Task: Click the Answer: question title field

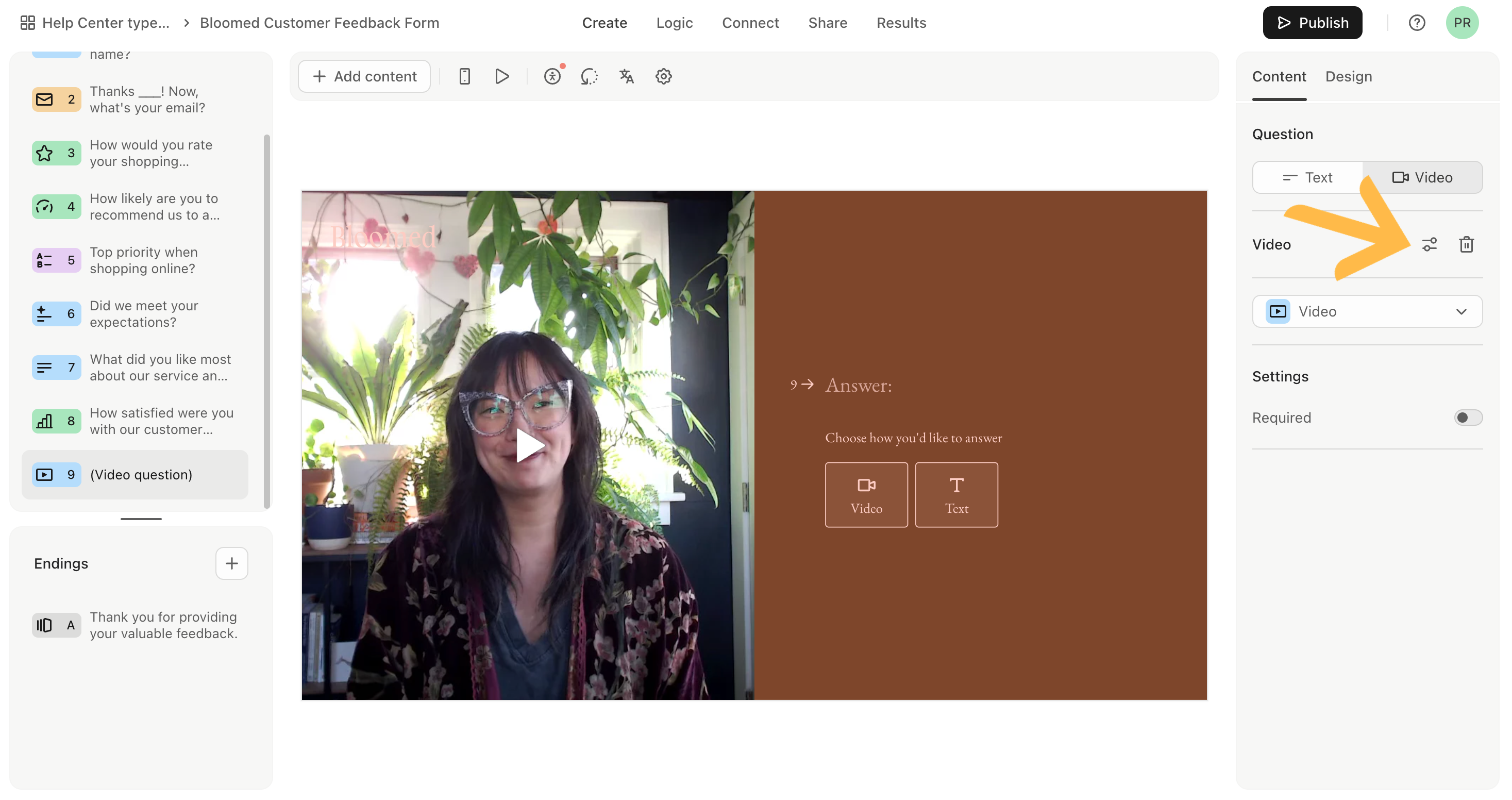Action: pyautogui.click(x=858, y=385)
